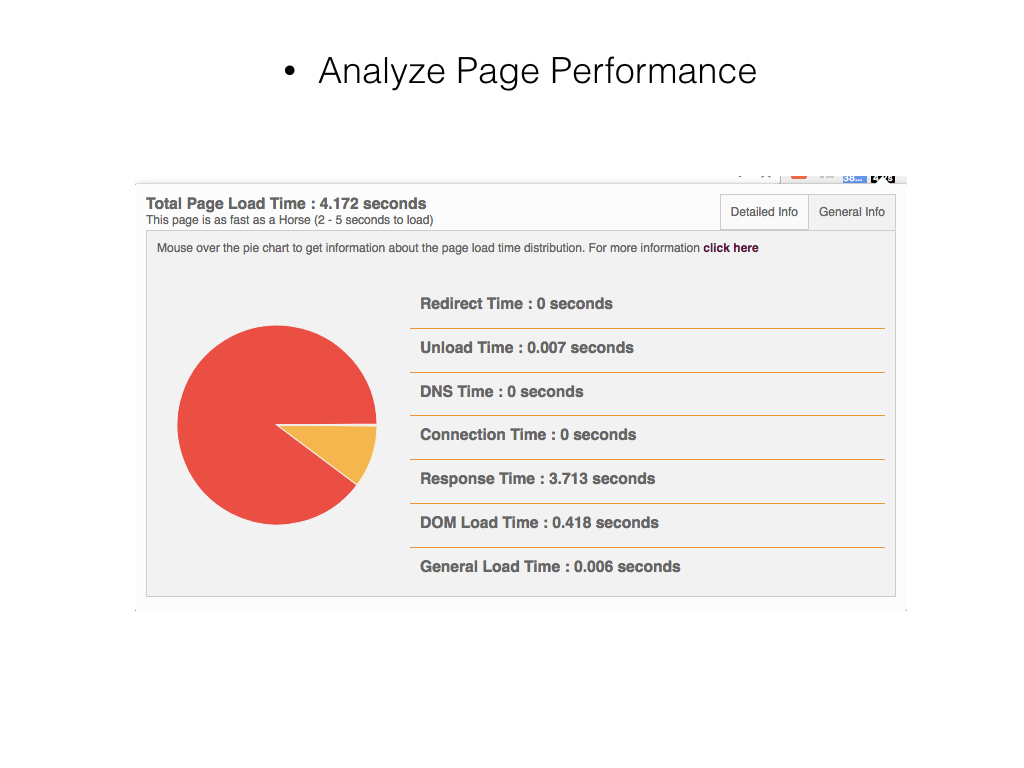
Task: Switch to the General Info tab
Action: click(852, 212)
